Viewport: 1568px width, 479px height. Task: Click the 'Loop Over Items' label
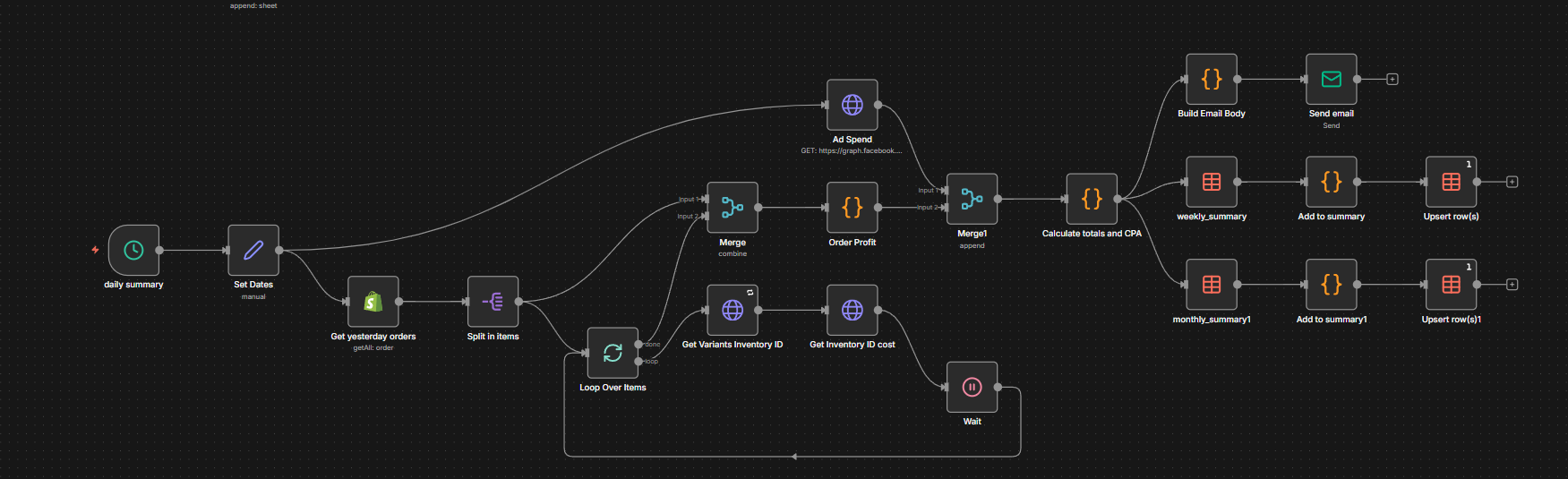613,388
